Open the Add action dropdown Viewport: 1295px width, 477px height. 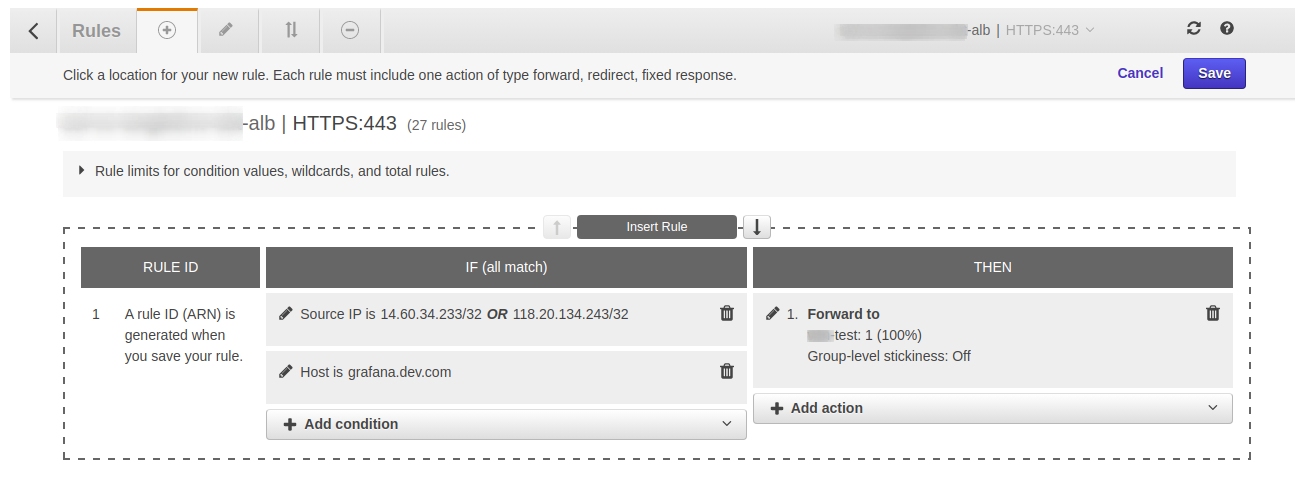(992, 408)
